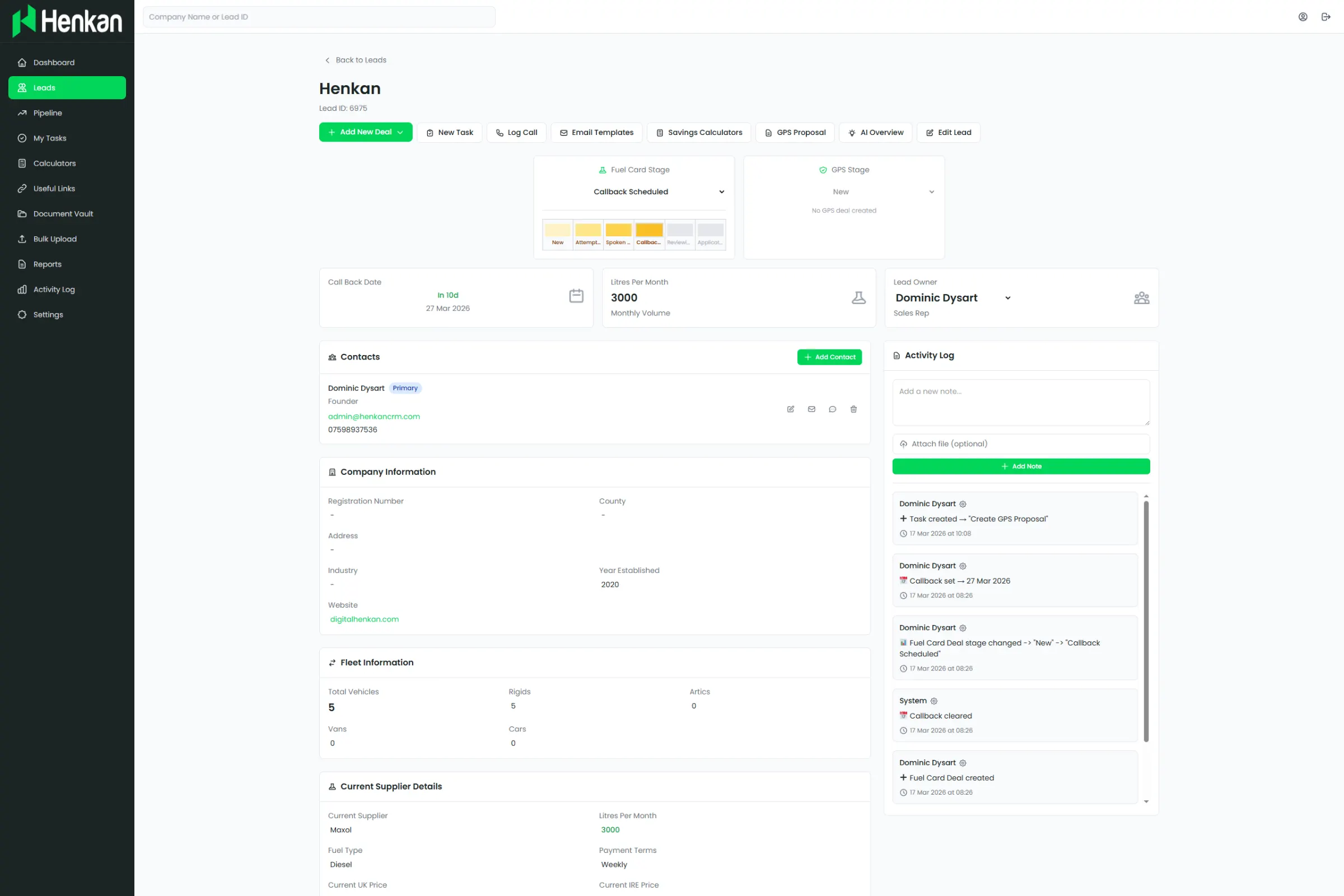Open Pipeline in the sidebar
The height and width of the screenshot is (896, 1344).
[x=48, y=113]
